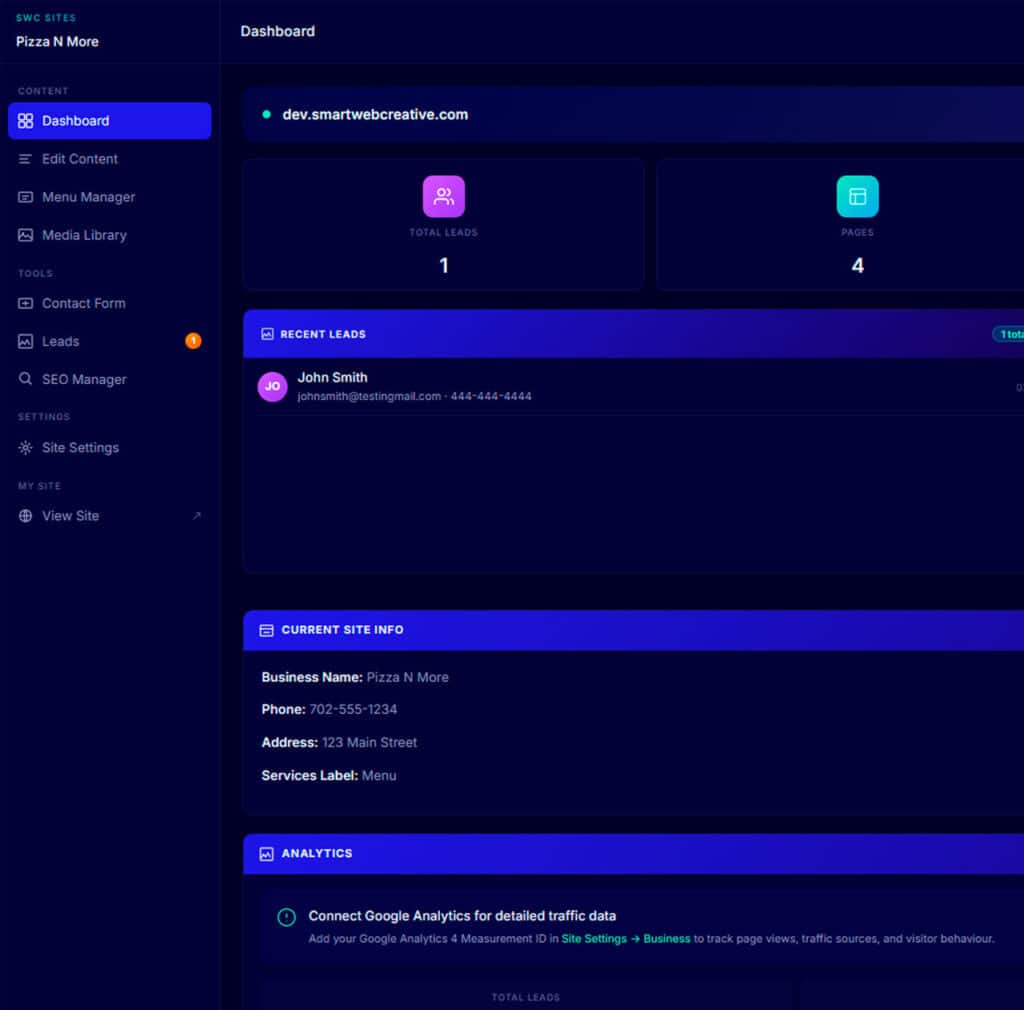Click the dev.smartwebcreative.com domain text

click(375, 114)
